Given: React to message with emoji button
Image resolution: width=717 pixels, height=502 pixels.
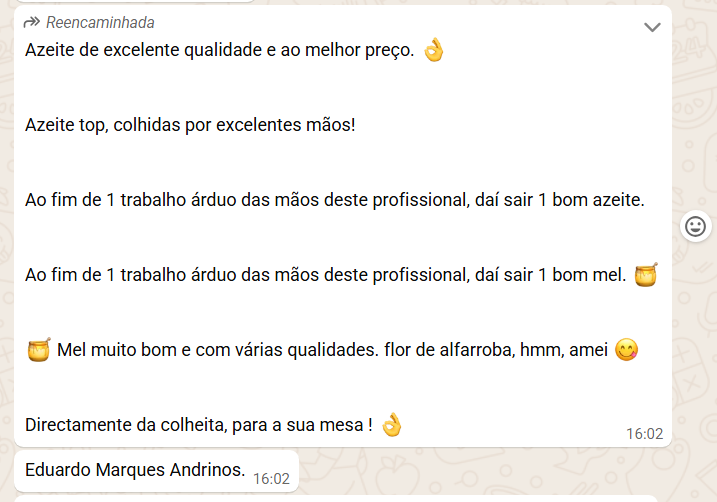Looking at the screenshot, I should (695, 226).
